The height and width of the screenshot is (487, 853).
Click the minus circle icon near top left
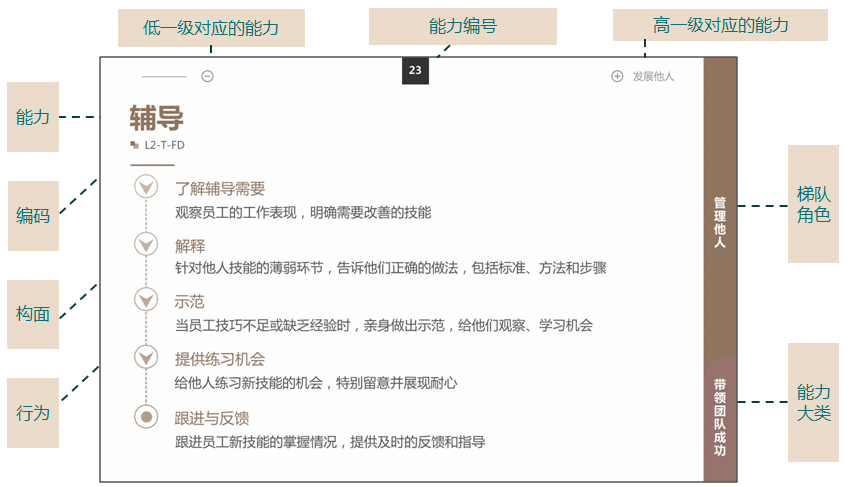[207, 76]
